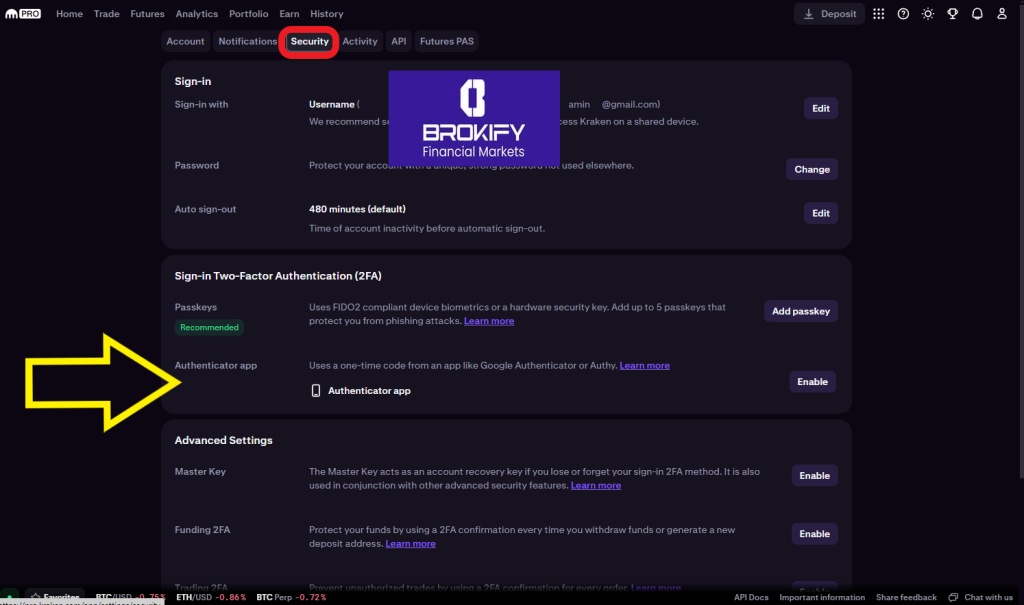Image resolution: width=1024 pixels, height=605 pixels.
Task: Edit the Auto sign-out time
Action: (820, 213)
